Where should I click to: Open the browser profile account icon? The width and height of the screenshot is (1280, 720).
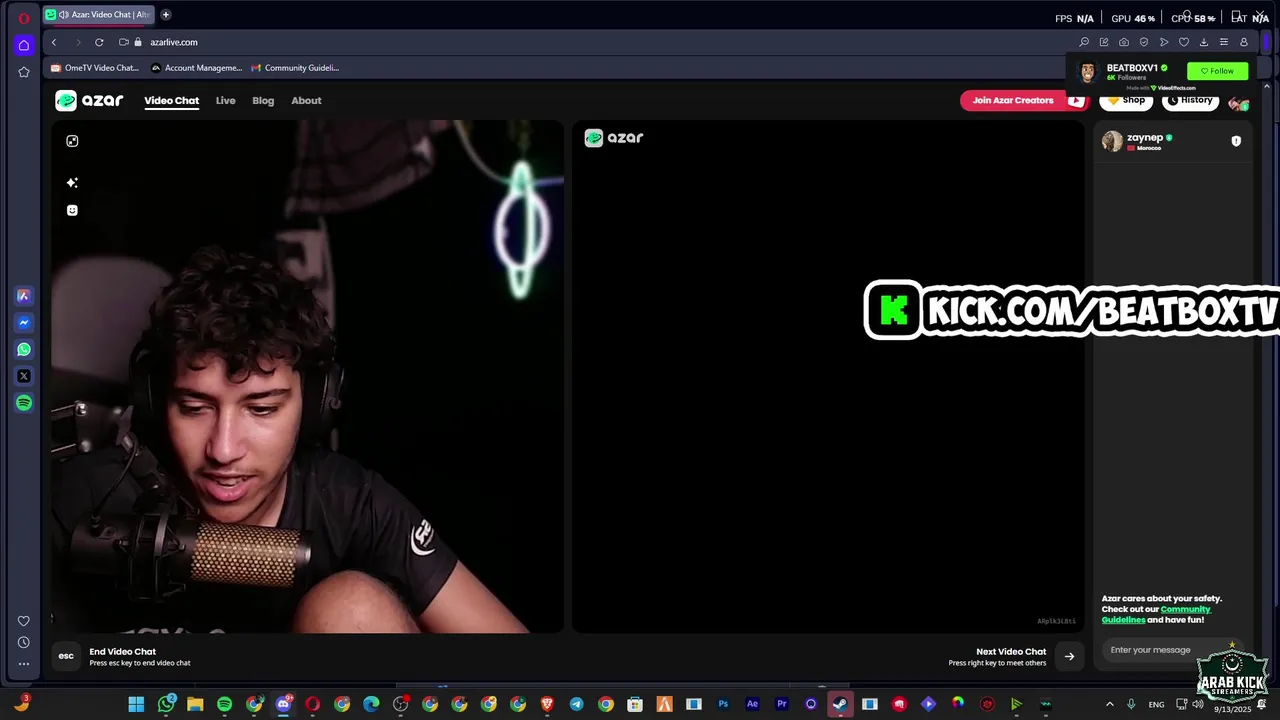(x=1244, y=42)
